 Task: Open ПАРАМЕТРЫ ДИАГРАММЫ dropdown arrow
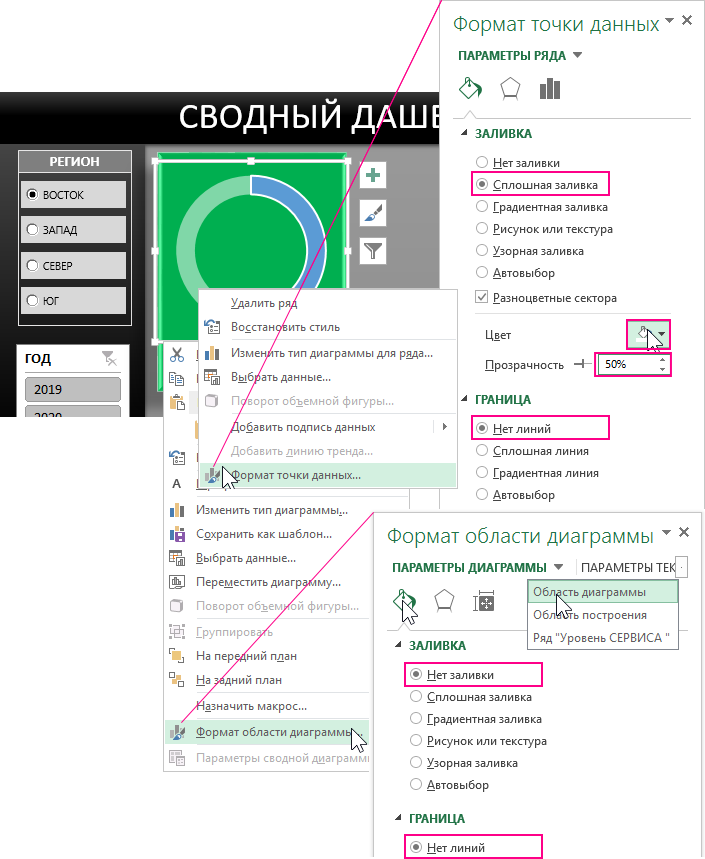point(558,567)
